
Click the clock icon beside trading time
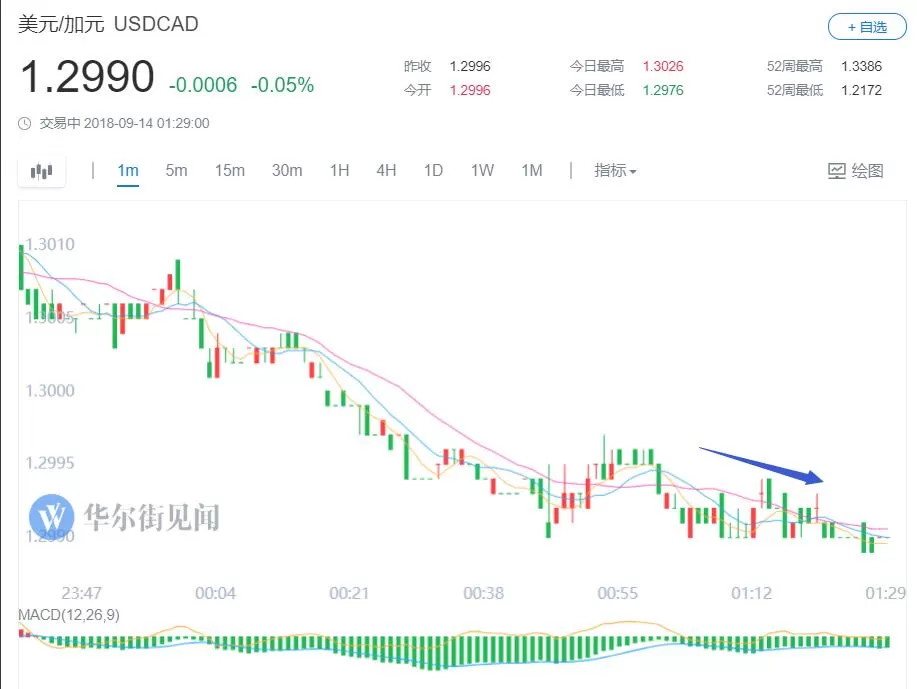(x=25, y=123)
